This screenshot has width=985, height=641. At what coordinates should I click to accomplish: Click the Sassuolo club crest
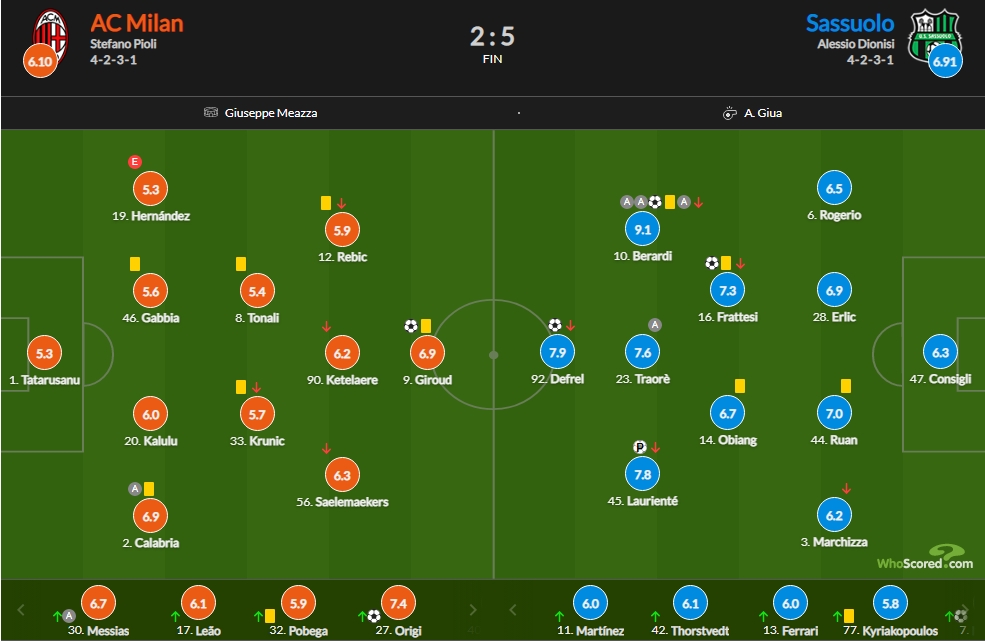(x=933, y=35)
